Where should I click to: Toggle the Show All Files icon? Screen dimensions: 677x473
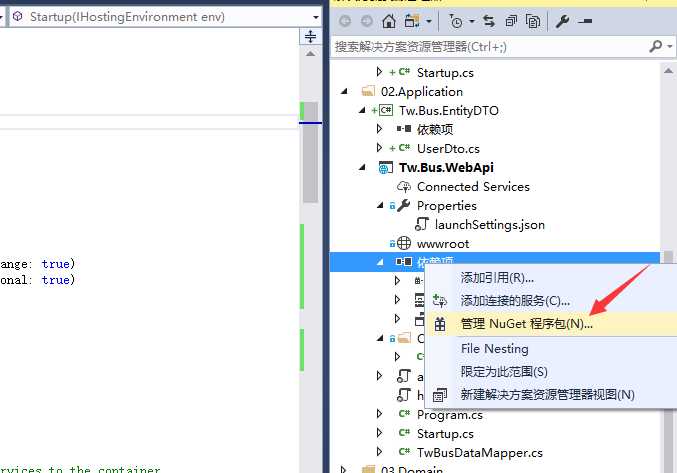pos(533,21)
